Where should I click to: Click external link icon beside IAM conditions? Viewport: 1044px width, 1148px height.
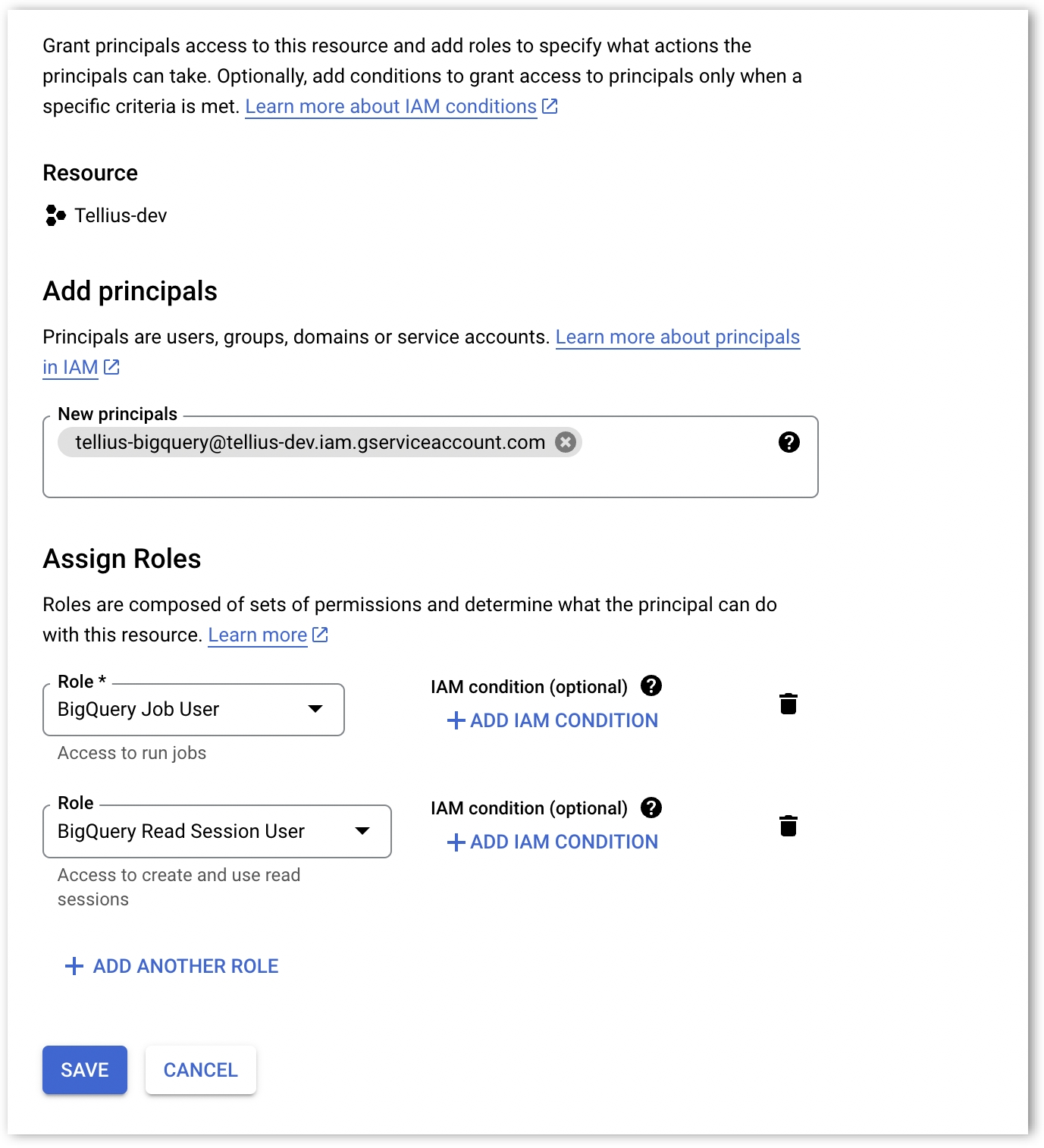(x=550, y=106)
